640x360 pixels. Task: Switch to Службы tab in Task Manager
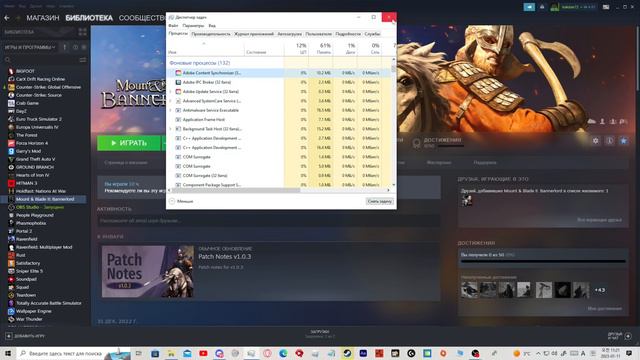tap(372, 34)
